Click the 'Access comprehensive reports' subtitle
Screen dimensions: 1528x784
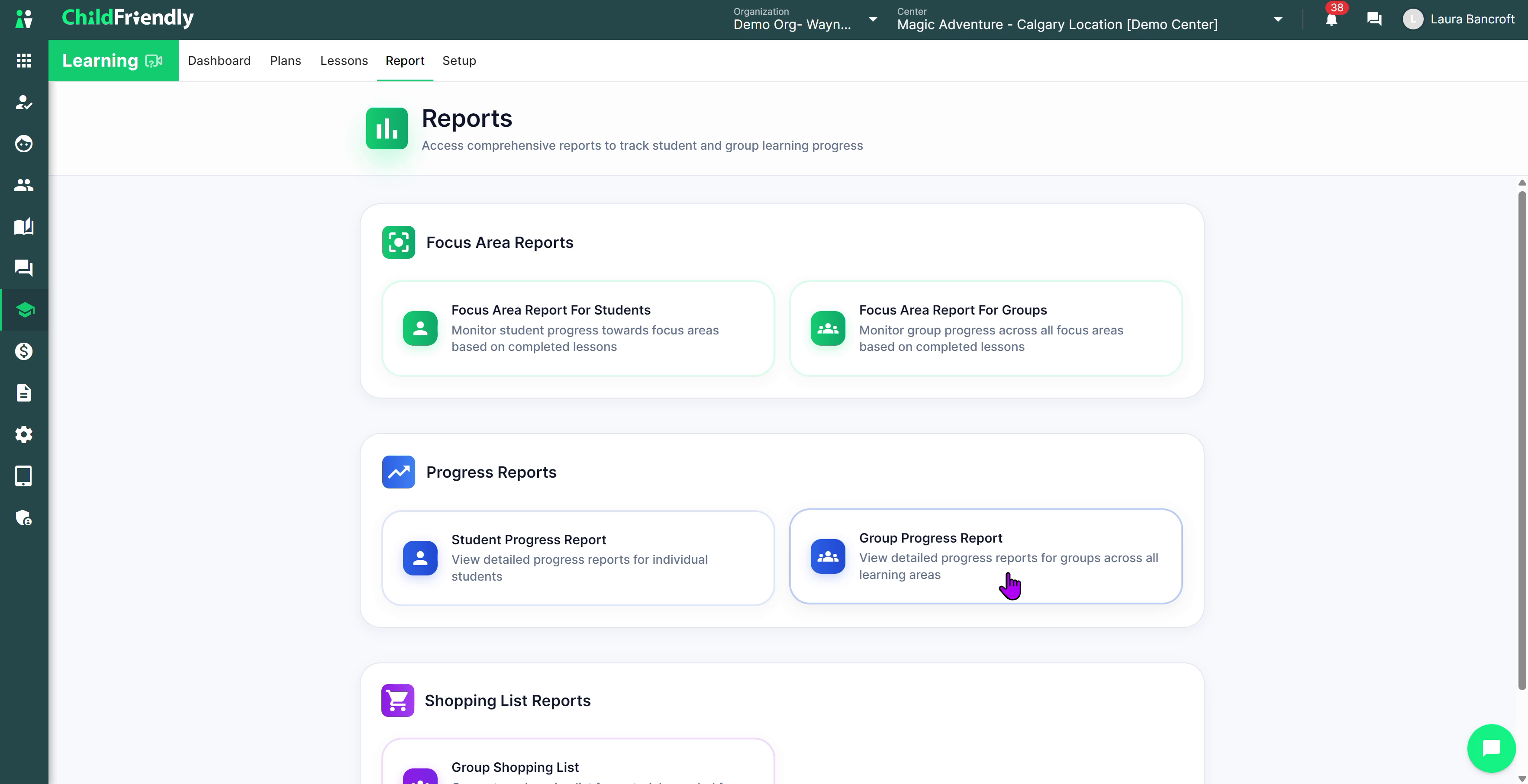click(642, 145)
